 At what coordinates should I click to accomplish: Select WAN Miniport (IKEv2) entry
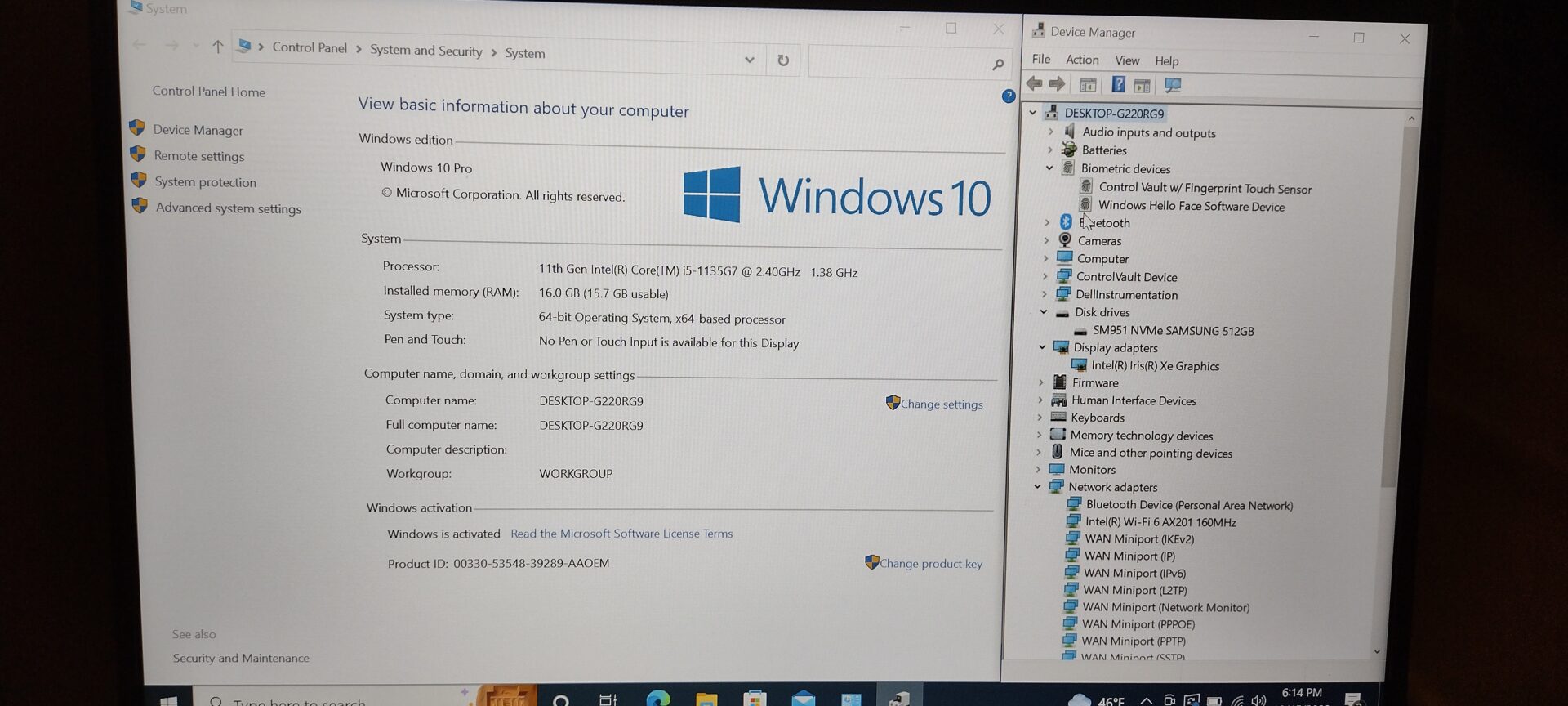[1139, 538]
